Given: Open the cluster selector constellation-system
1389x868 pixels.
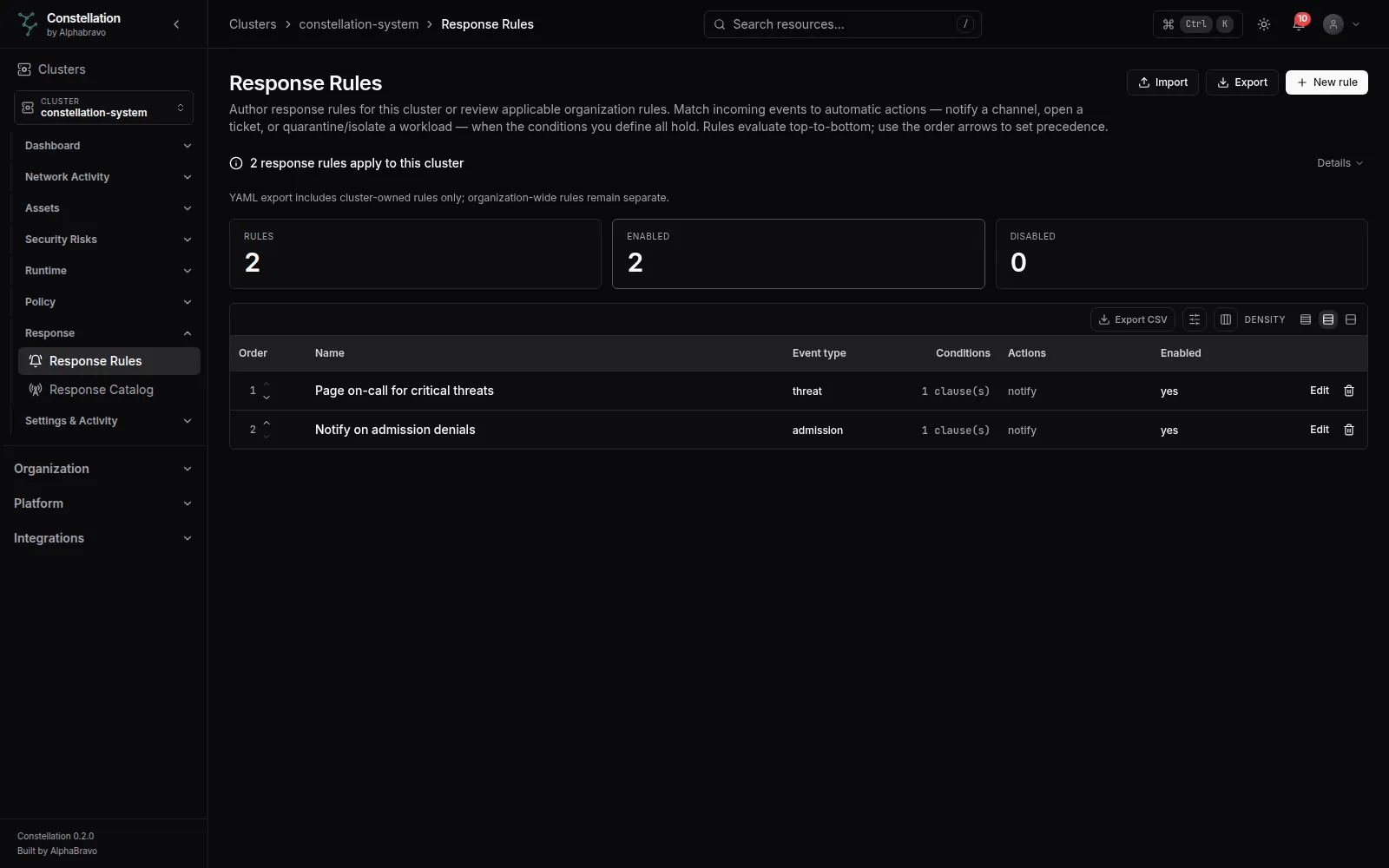Looking at the screenshot, I should [x=103, y=108].
